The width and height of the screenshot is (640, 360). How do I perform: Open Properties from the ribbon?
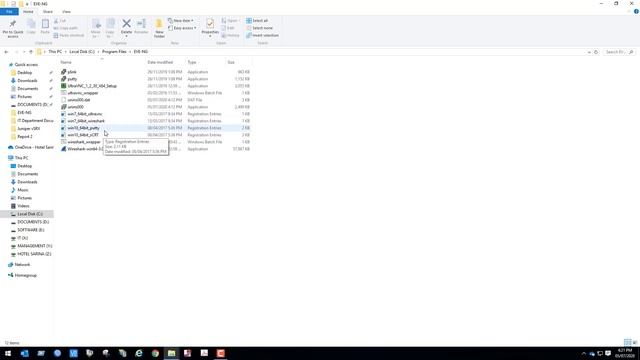[210, 26]
